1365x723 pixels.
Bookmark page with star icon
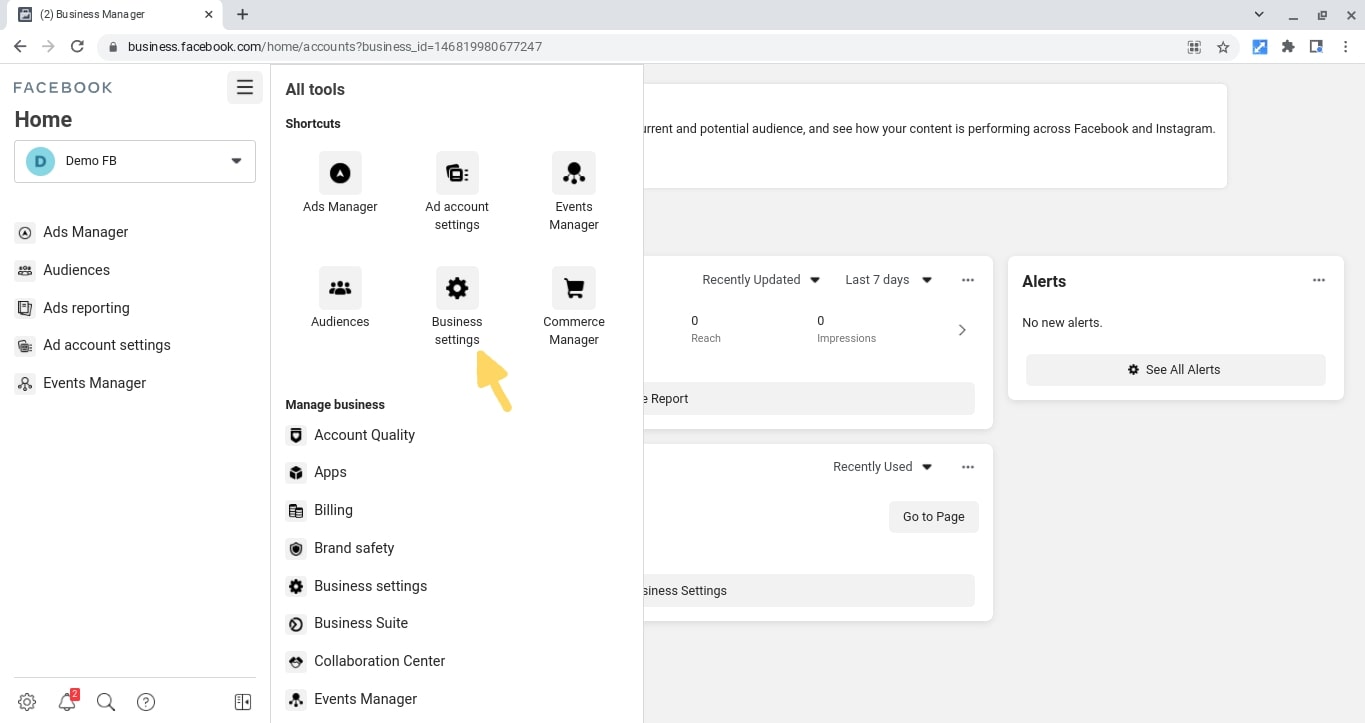tap(1222, 47)
